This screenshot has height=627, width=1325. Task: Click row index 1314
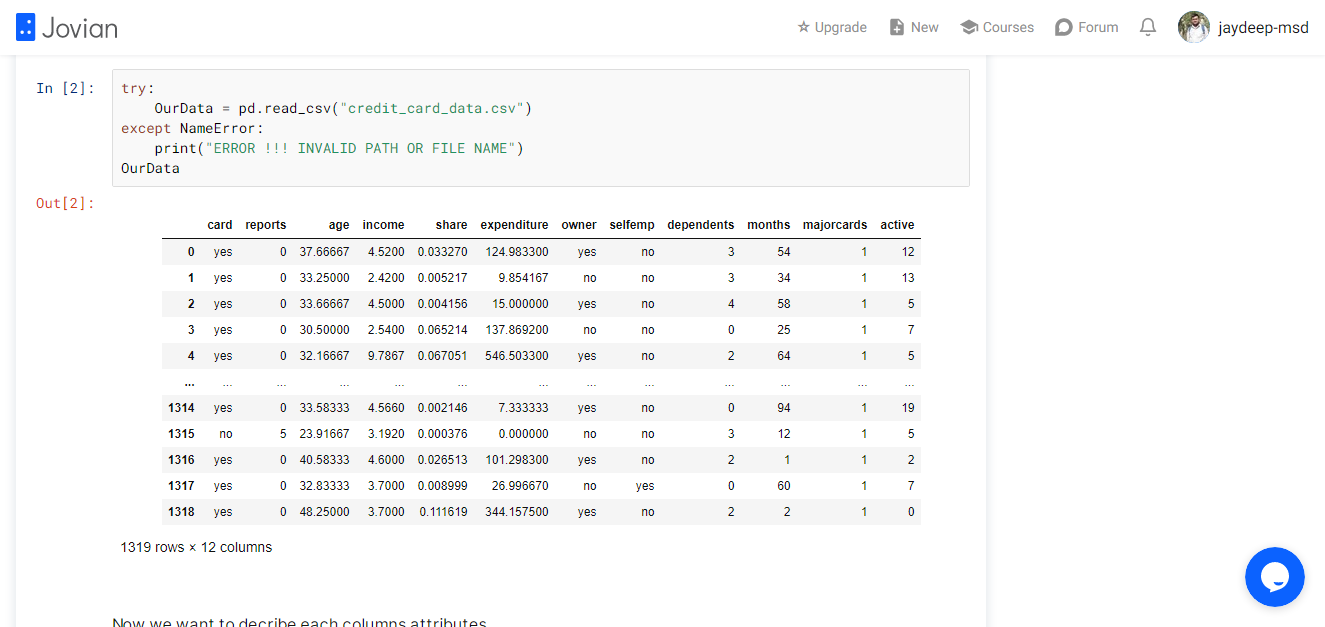point(182,408)
